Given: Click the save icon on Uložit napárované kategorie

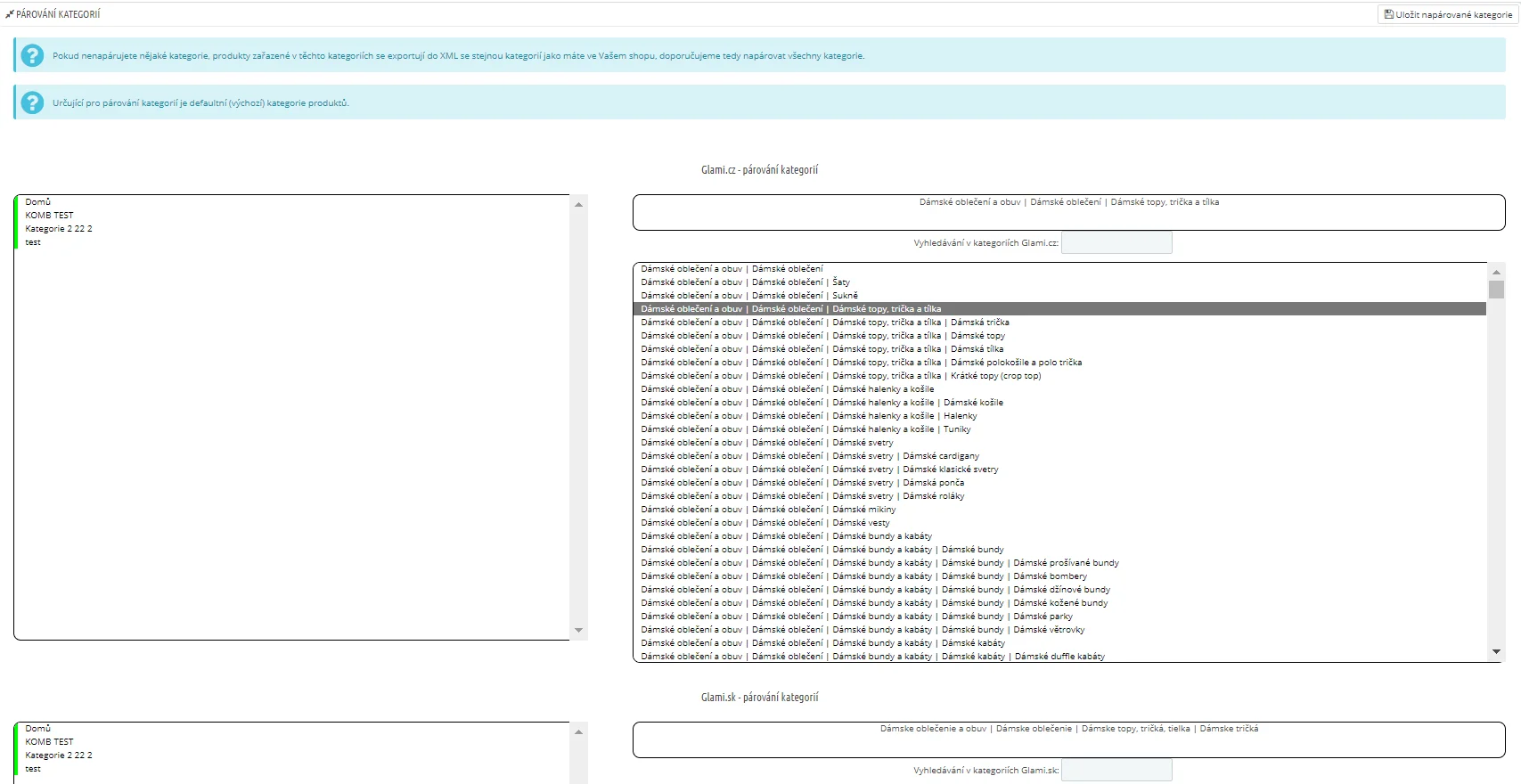Looking at the screenshot, I should (x=1388, y=14).
